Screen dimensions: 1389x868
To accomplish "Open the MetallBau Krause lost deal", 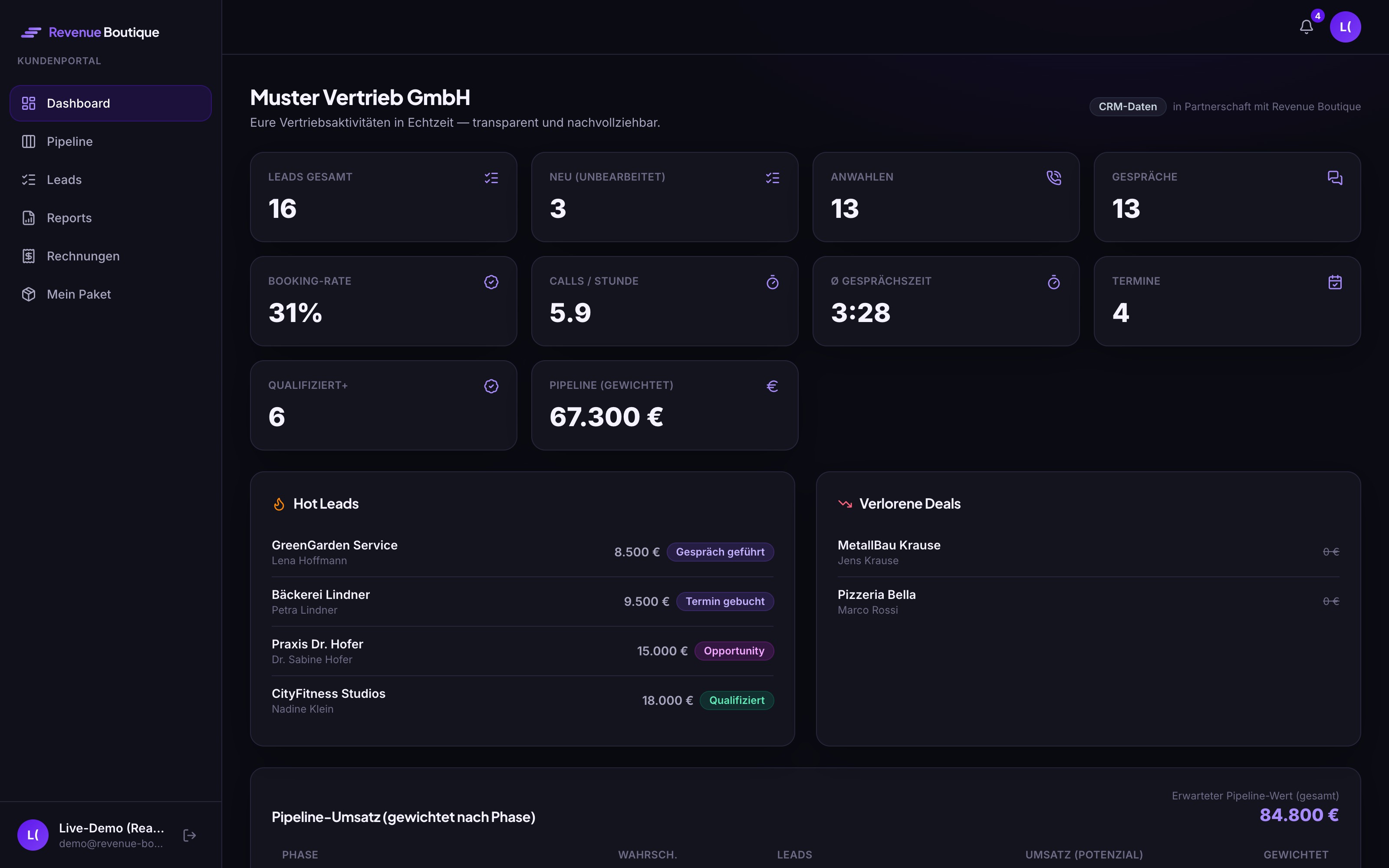I will 1088,552.
